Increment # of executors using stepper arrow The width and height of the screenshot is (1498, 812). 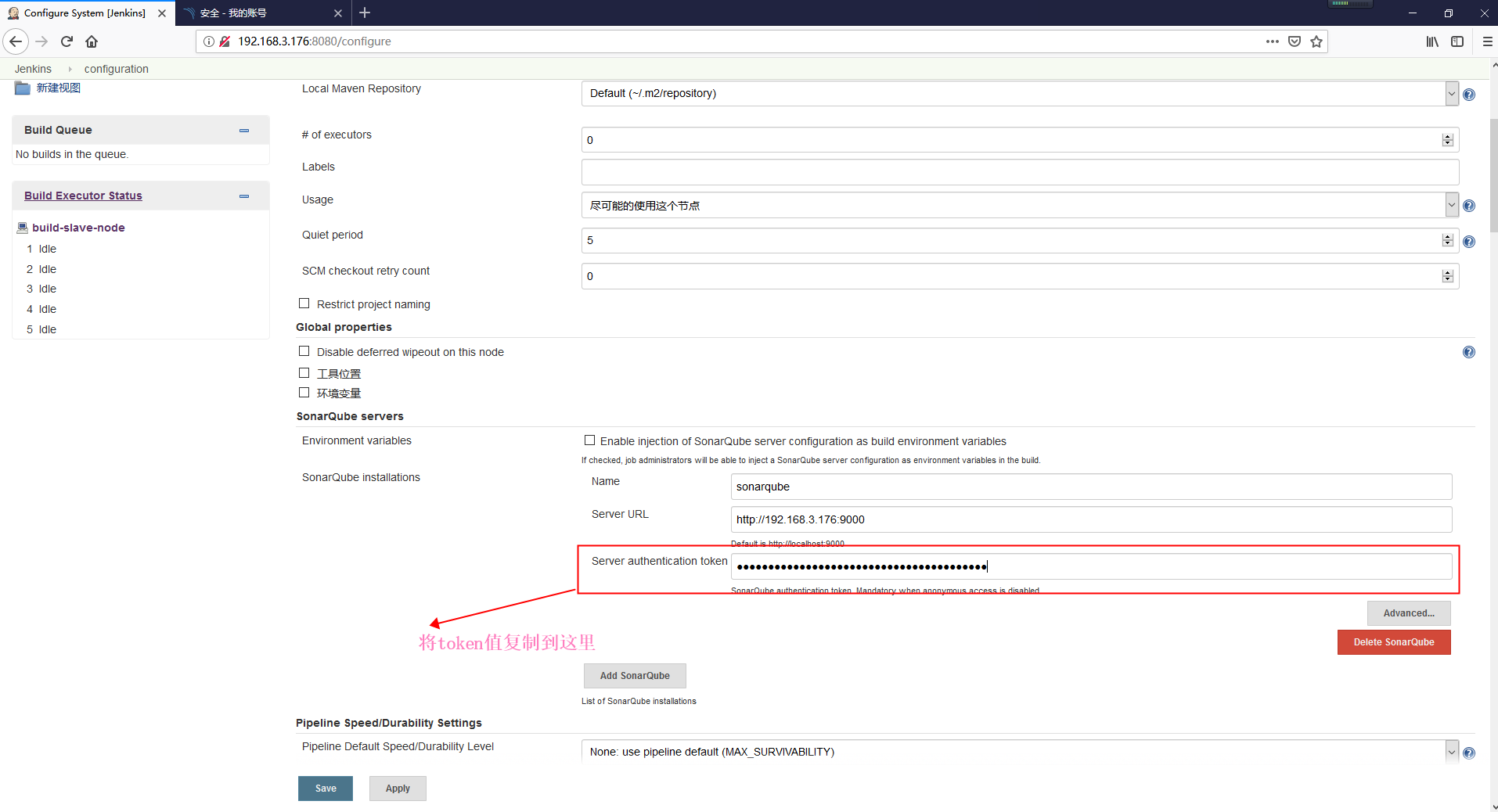click(x=1446, y=136)
